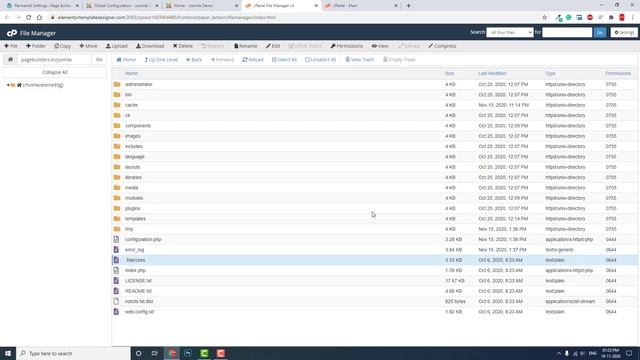Viewport: 640px width, 360px height.
Task: Click the media folder icon
Action: 117,187
